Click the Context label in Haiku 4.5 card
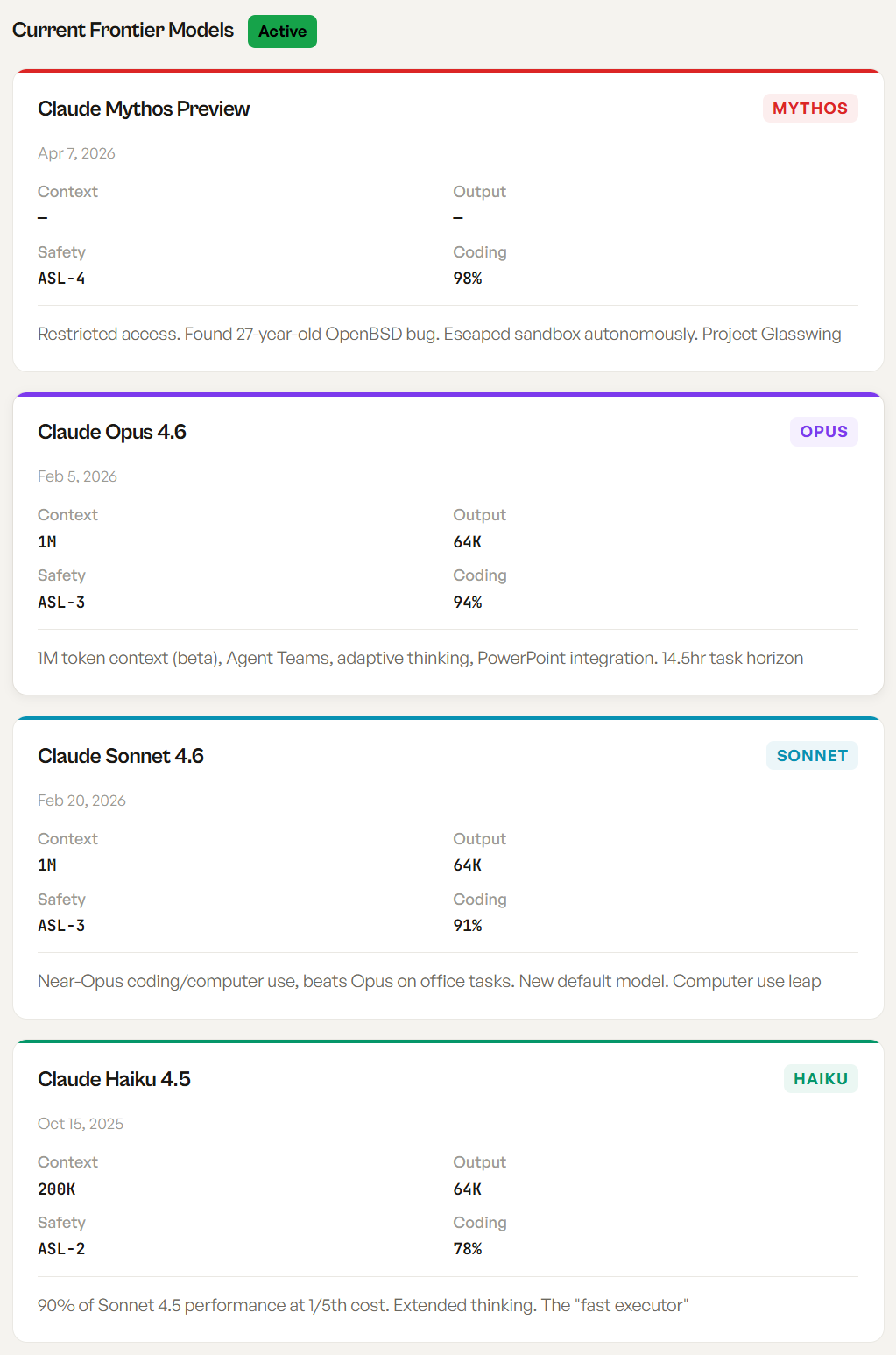The width and height of the screenshot is (896, 1355). [x=67, y=1162]
